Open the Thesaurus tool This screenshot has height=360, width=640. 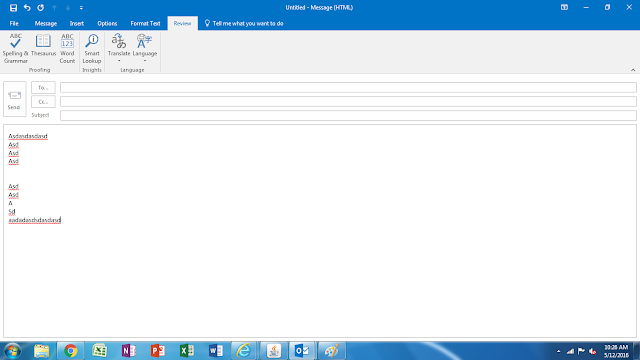coord(43,45)
